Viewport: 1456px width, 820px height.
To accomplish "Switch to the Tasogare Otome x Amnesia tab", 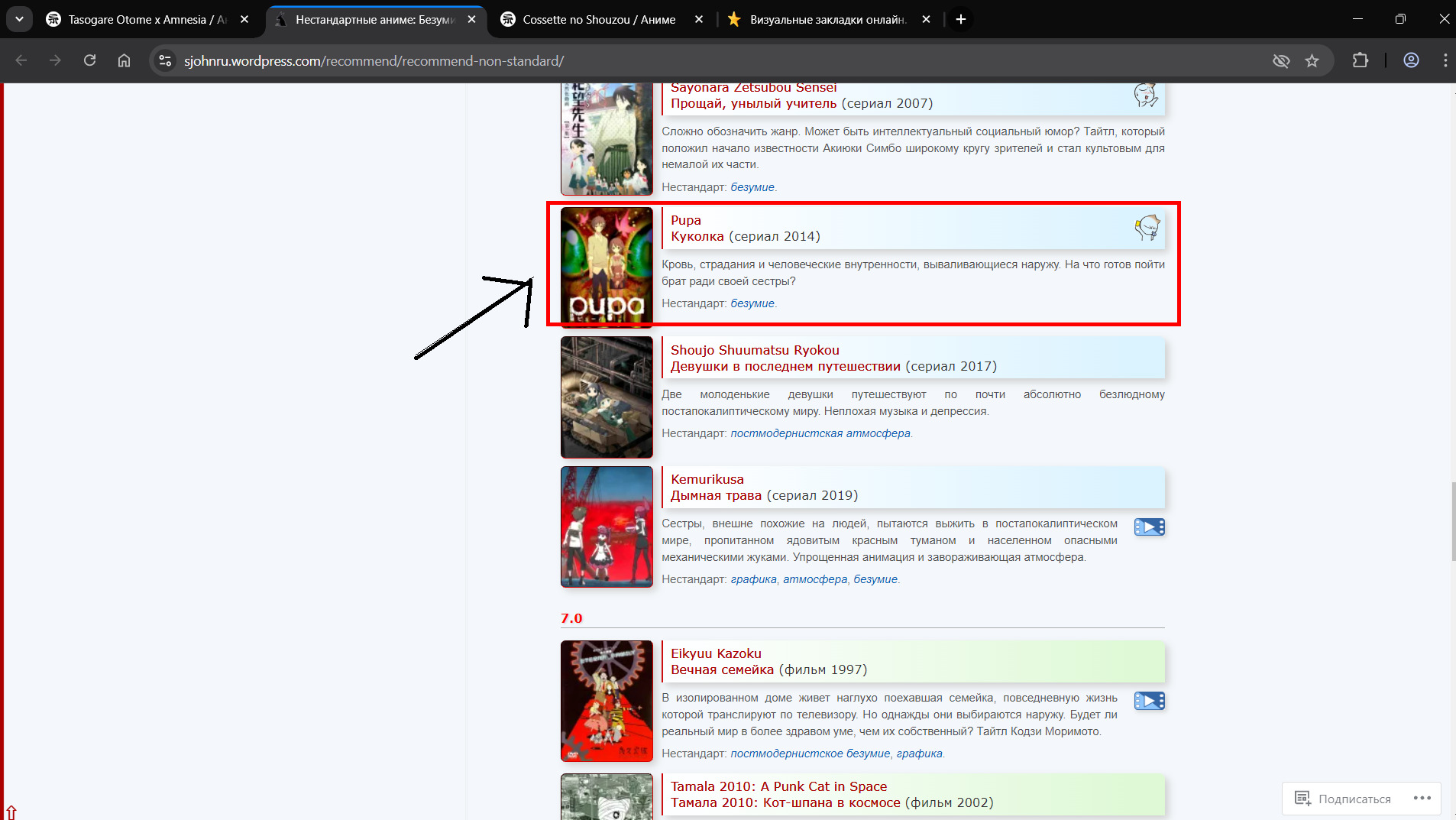I will tap(145, 20).
